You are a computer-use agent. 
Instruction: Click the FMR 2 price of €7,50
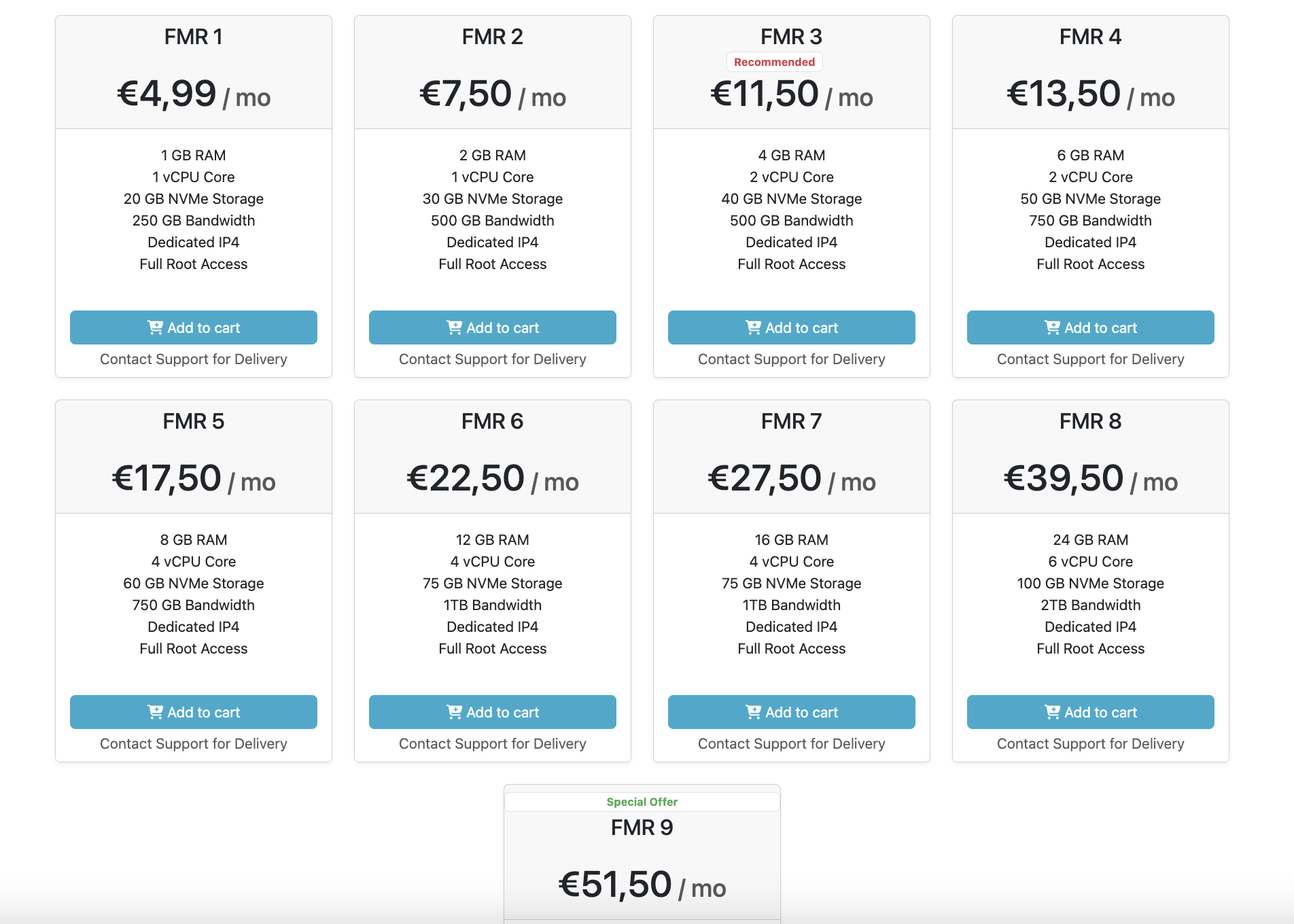pos(465,93)
